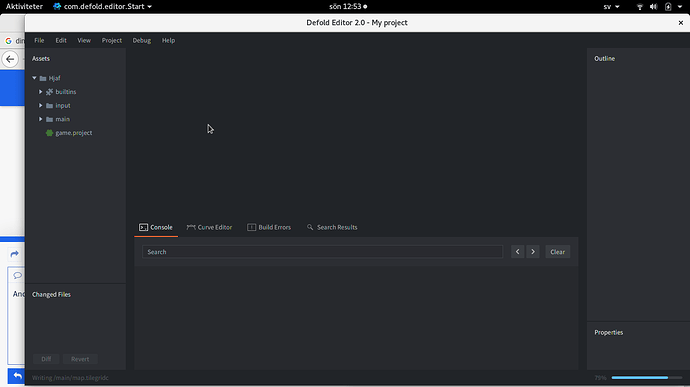Viewport: 690px width, 387px height.
Task: Click the battery status icon
Action: (x=668, y=7)
